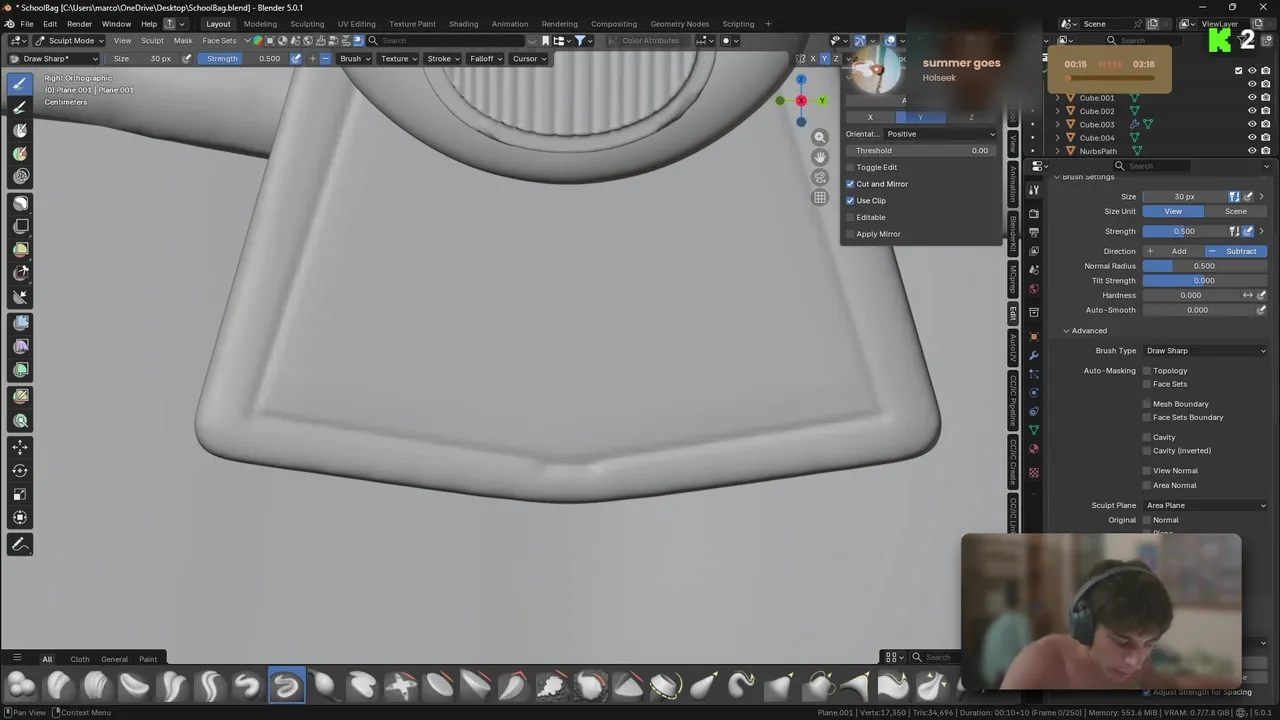
Task: Click the selected brush thumbnail in asset shelf
Action: 286,686
